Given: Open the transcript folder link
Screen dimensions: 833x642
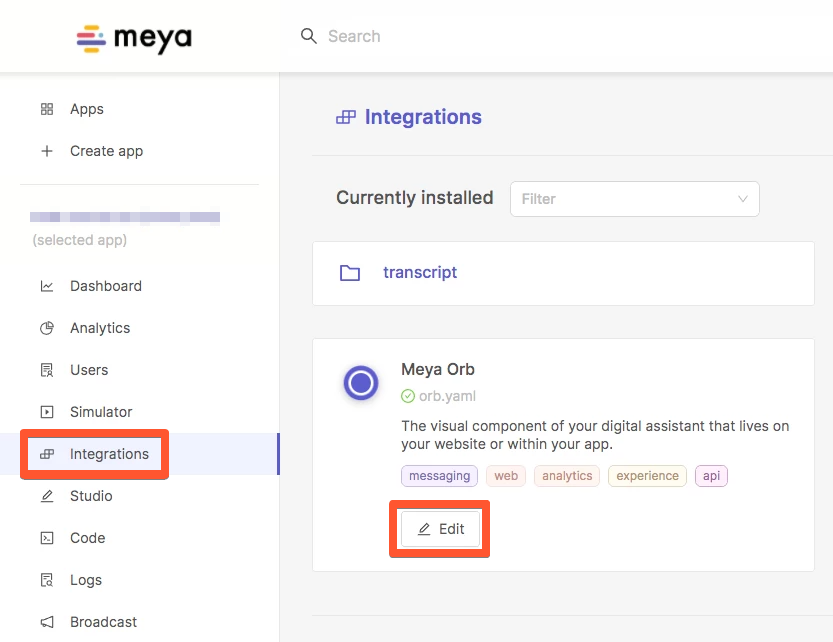Looking at the screenshot, I should tap(420, 272).
